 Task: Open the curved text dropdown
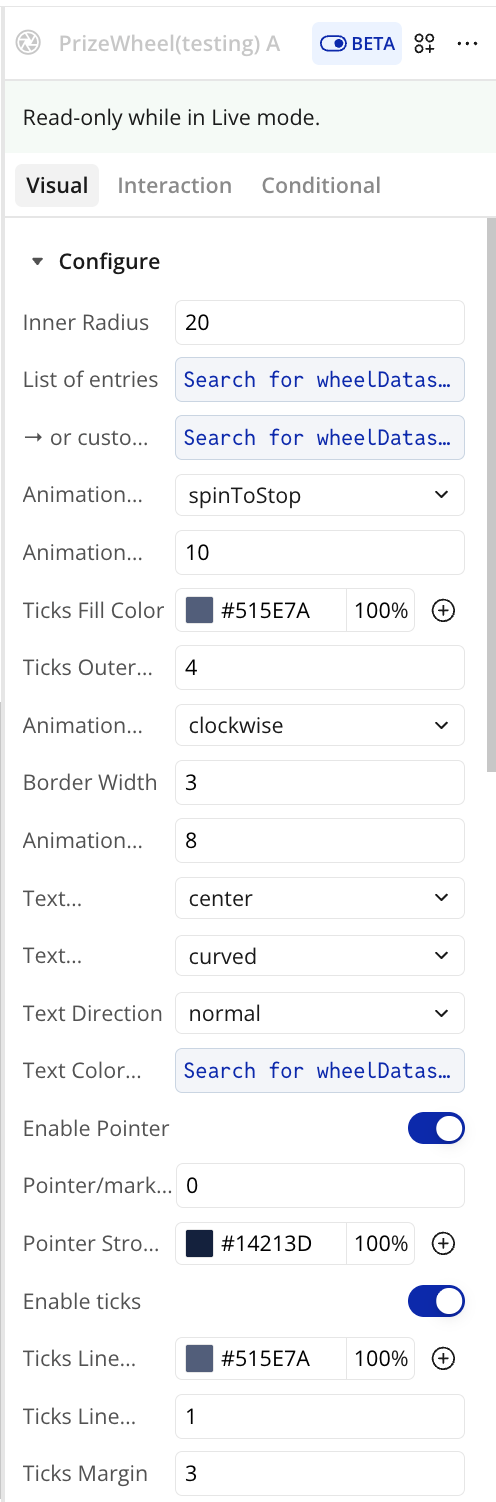(320, 956)
